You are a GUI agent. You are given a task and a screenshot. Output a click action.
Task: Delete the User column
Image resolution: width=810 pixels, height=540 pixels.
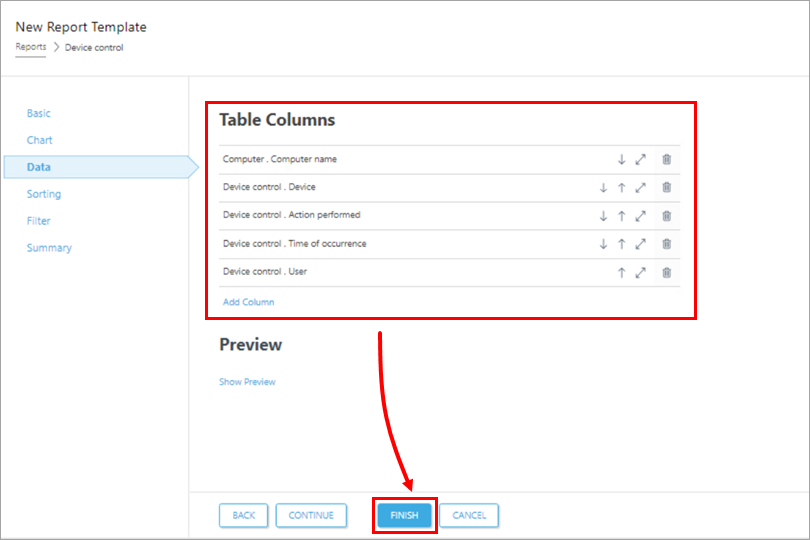667,272
